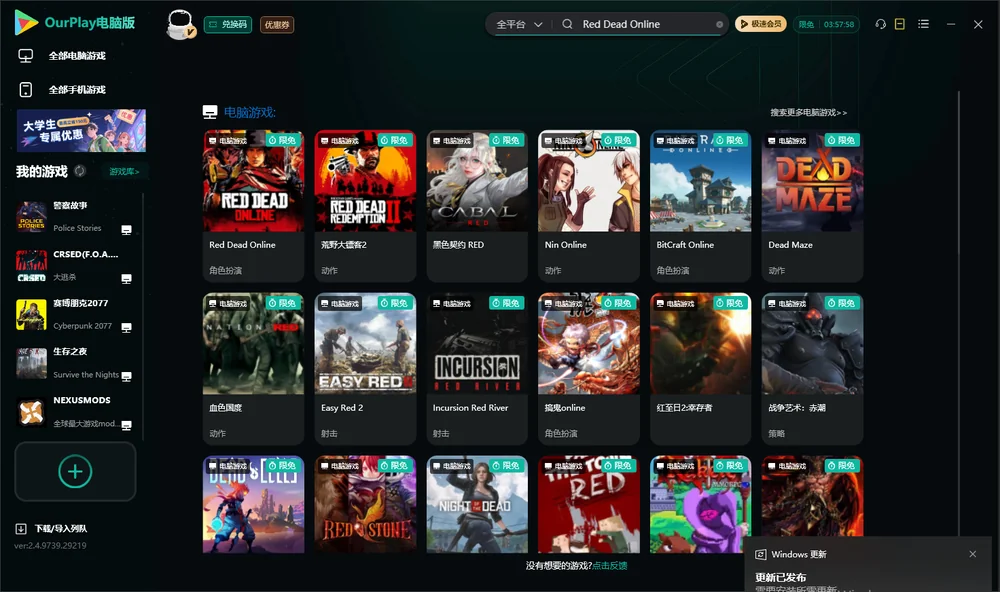1000x592 pixels.
Task: Click the 极速会员 membership button
Action: tap(761, 24)
